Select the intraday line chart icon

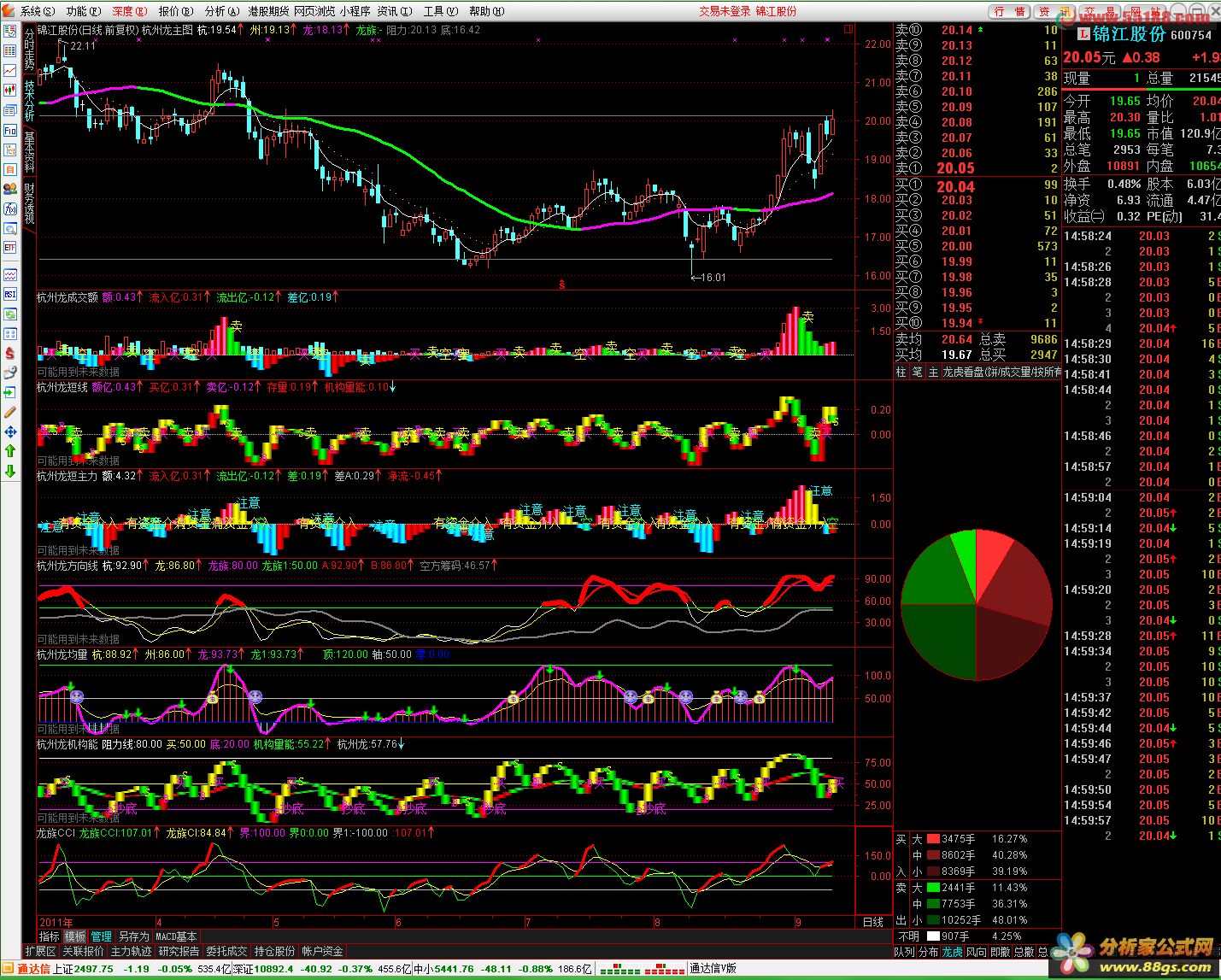tap(10, 70)
